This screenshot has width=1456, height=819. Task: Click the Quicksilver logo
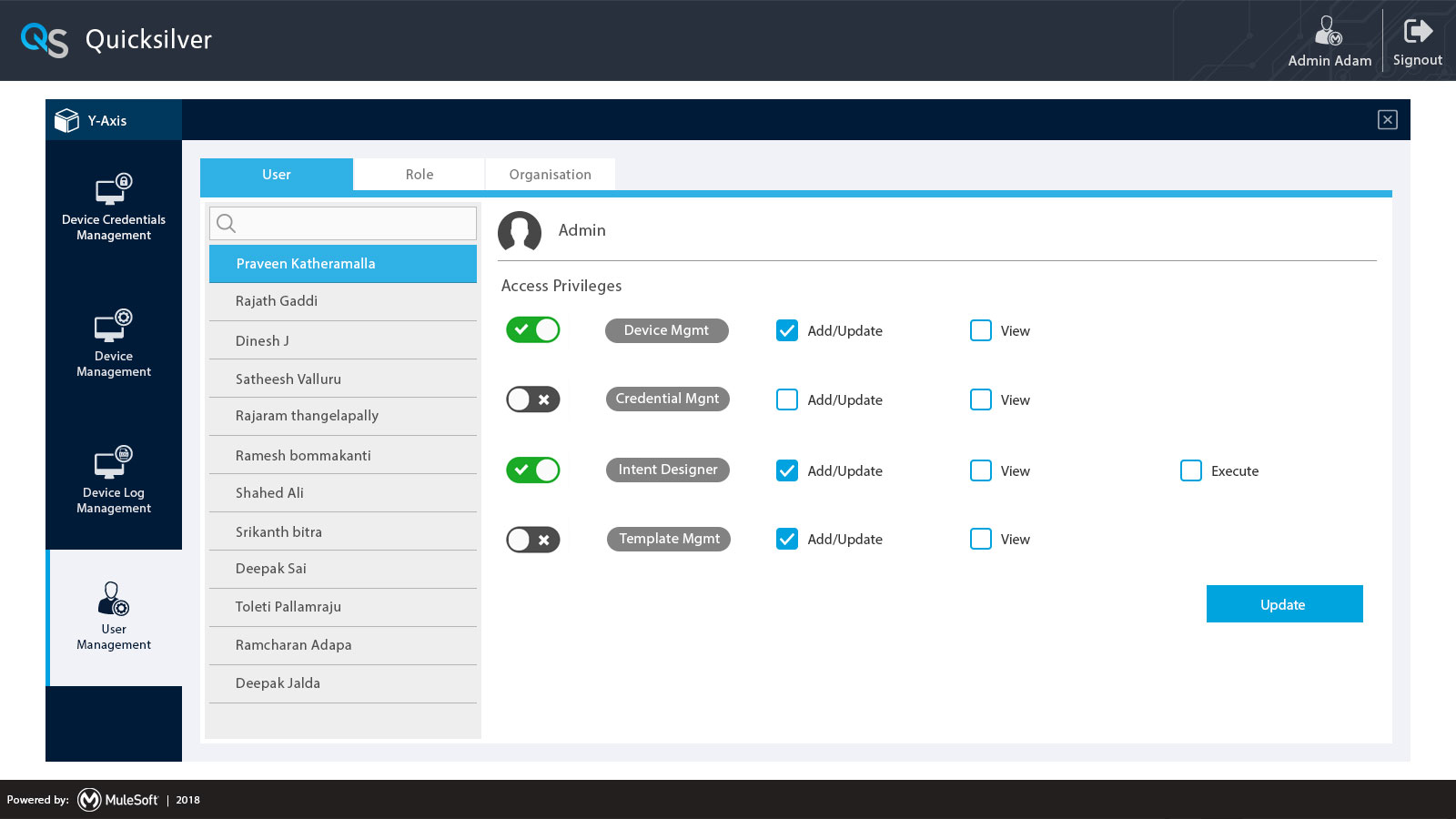coord(45,40)
